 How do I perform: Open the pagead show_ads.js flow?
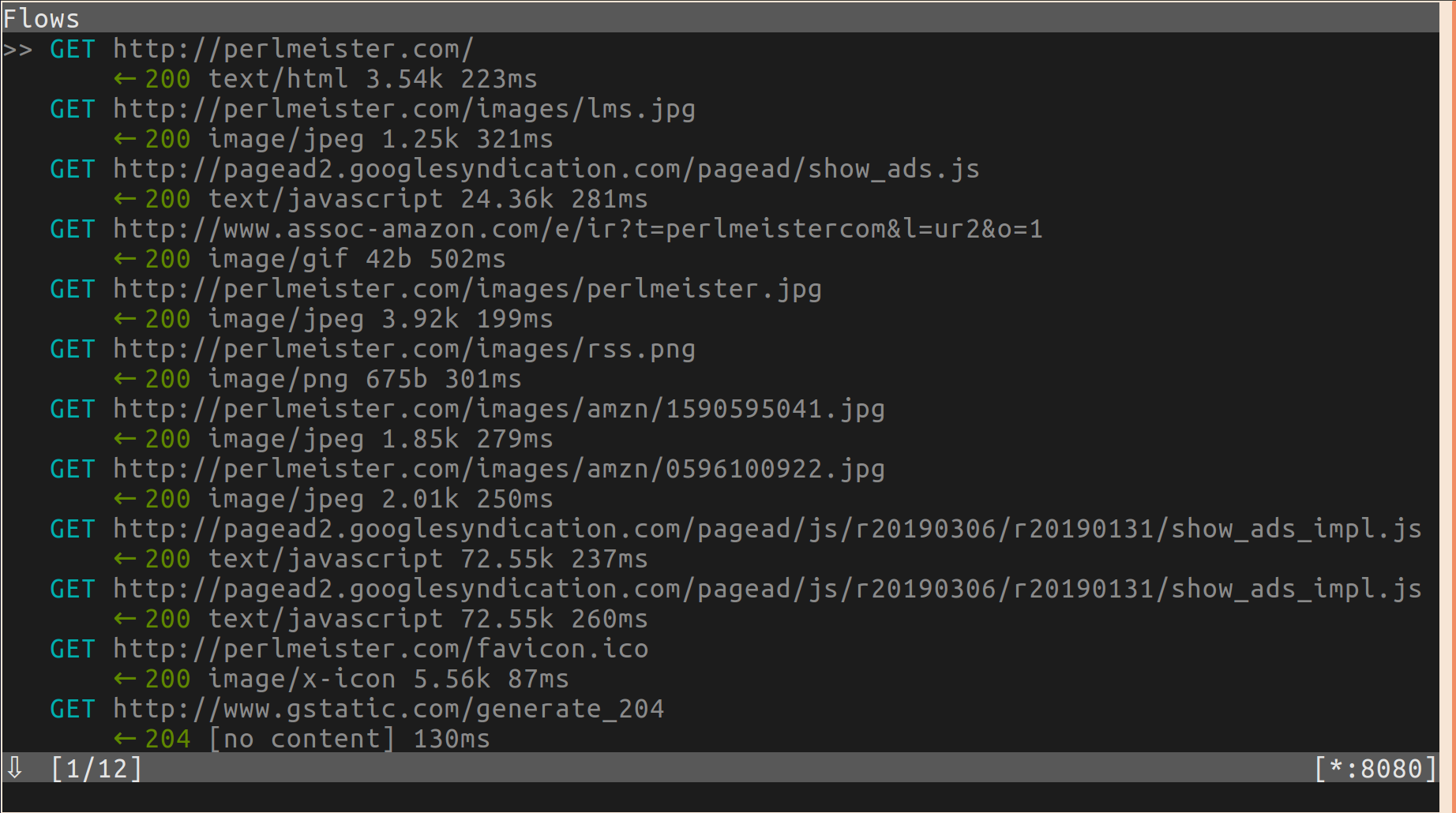(x=514, y=169)
